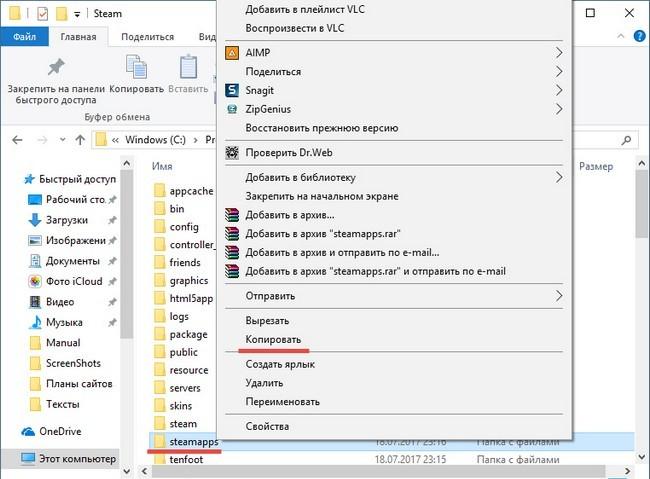Click the ZipGenius icon in context menu
The height and width of the screenshot is (479, 650).
[232, 109]
